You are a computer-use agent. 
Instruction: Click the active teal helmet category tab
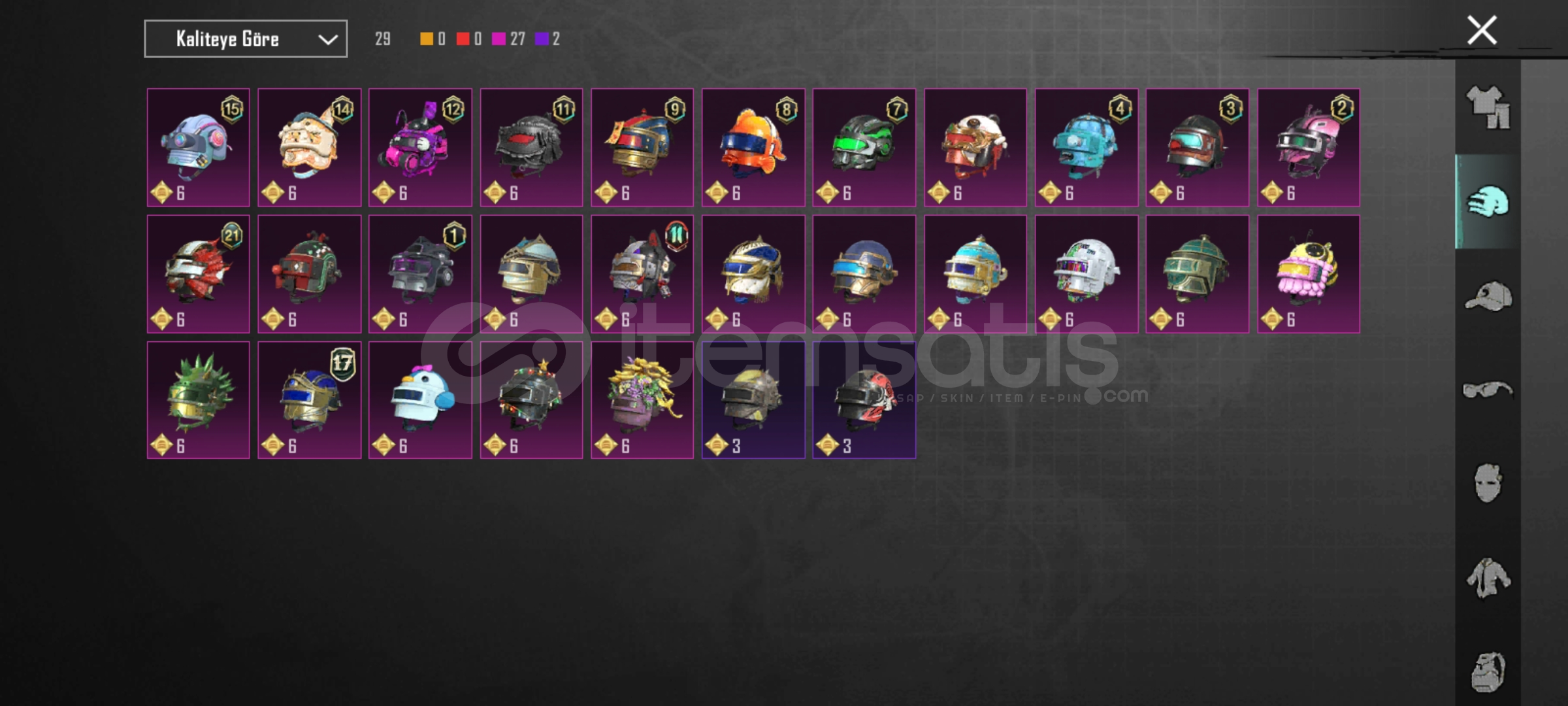coord(1488,201)
